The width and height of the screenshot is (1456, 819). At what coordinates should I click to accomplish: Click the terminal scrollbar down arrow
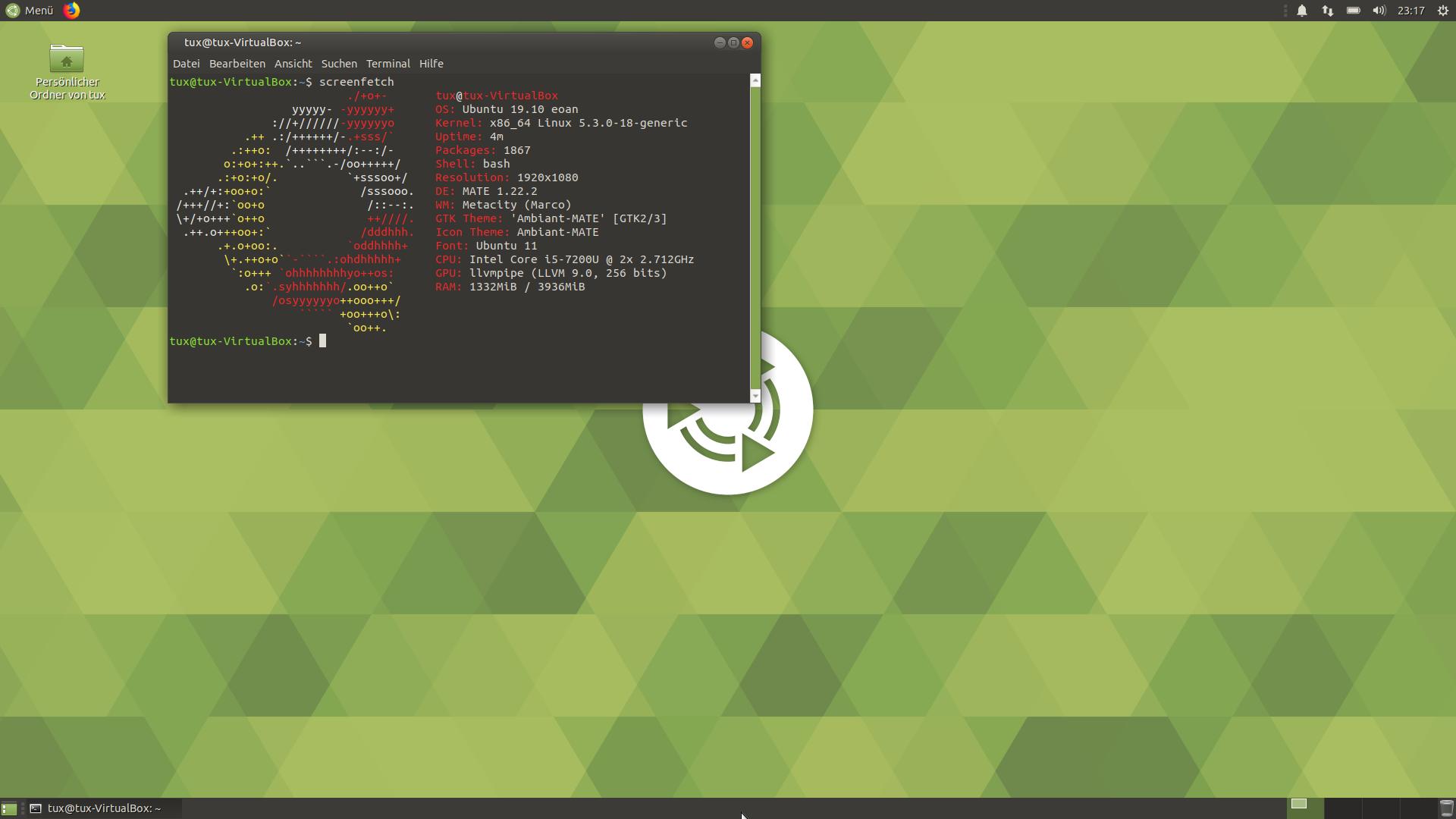pyautogui.click(x=755, y=396)
